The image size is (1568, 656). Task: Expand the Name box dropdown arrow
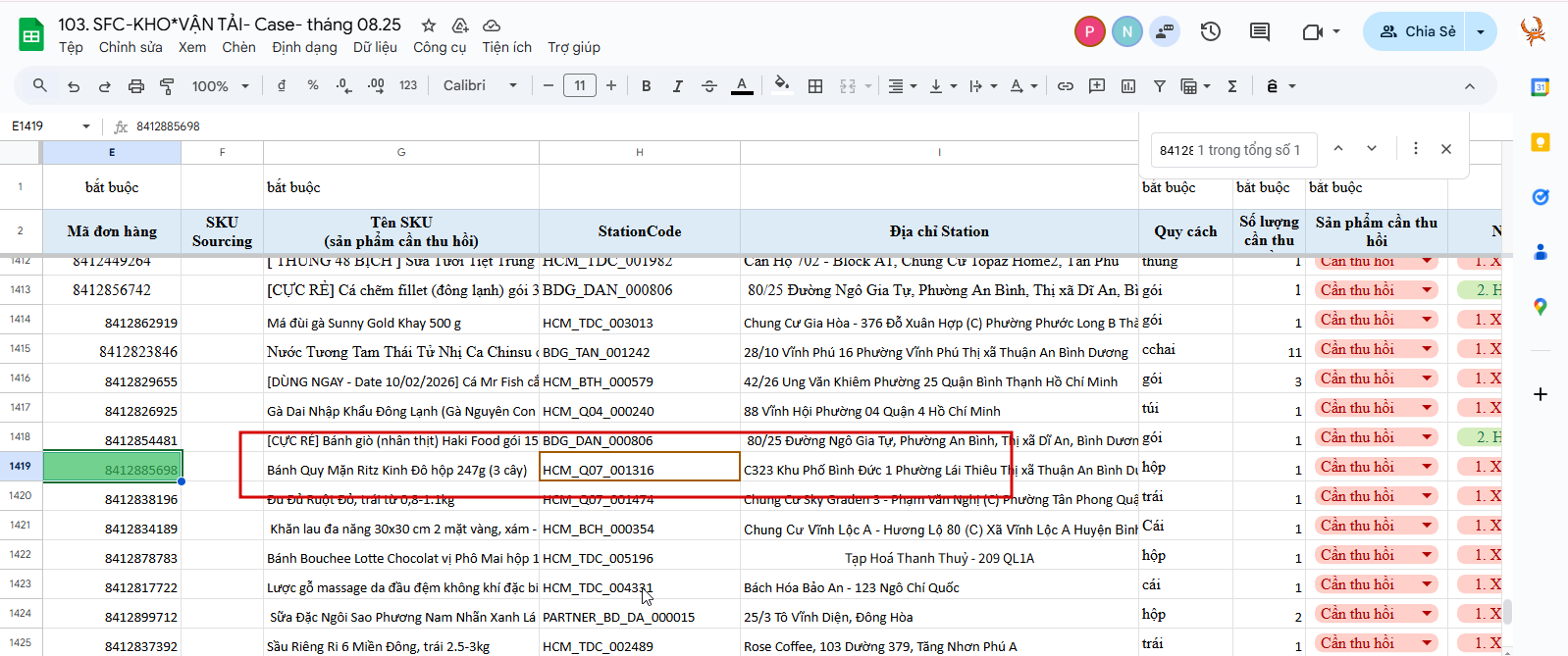pyautogui.click(x=86, y=126)
